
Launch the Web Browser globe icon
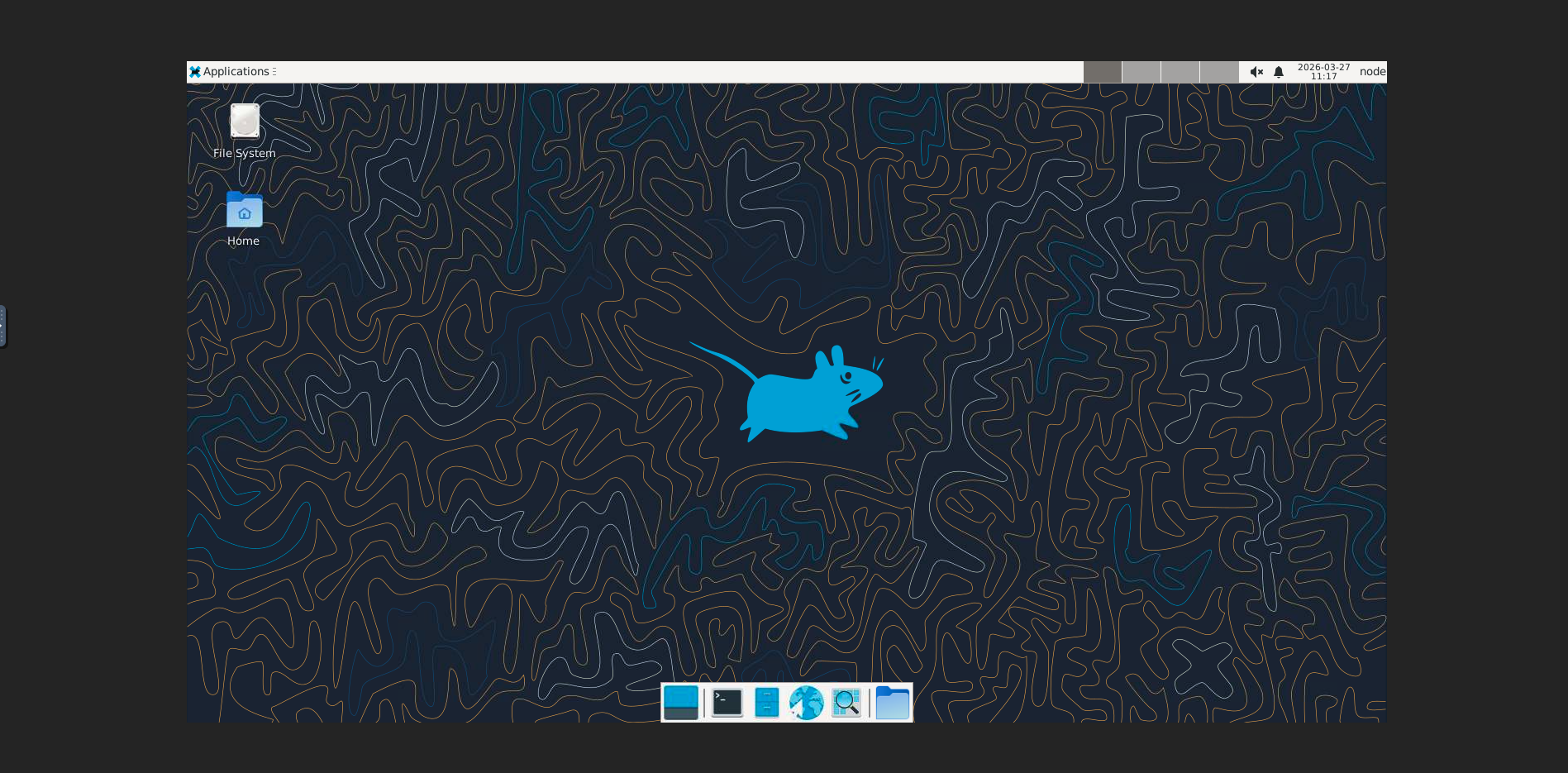tap(807, 703)
